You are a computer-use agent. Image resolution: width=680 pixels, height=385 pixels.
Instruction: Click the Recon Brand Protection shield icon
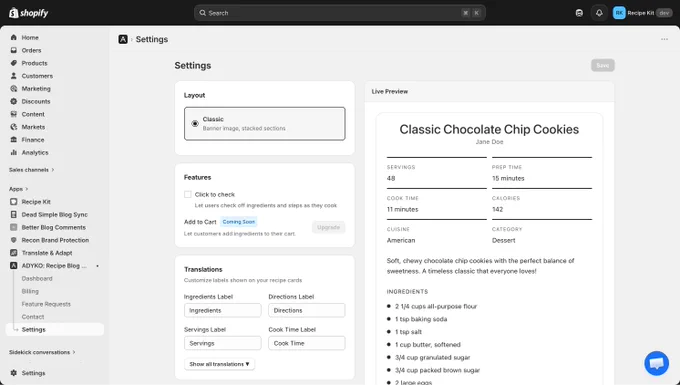tap(14, 240)
